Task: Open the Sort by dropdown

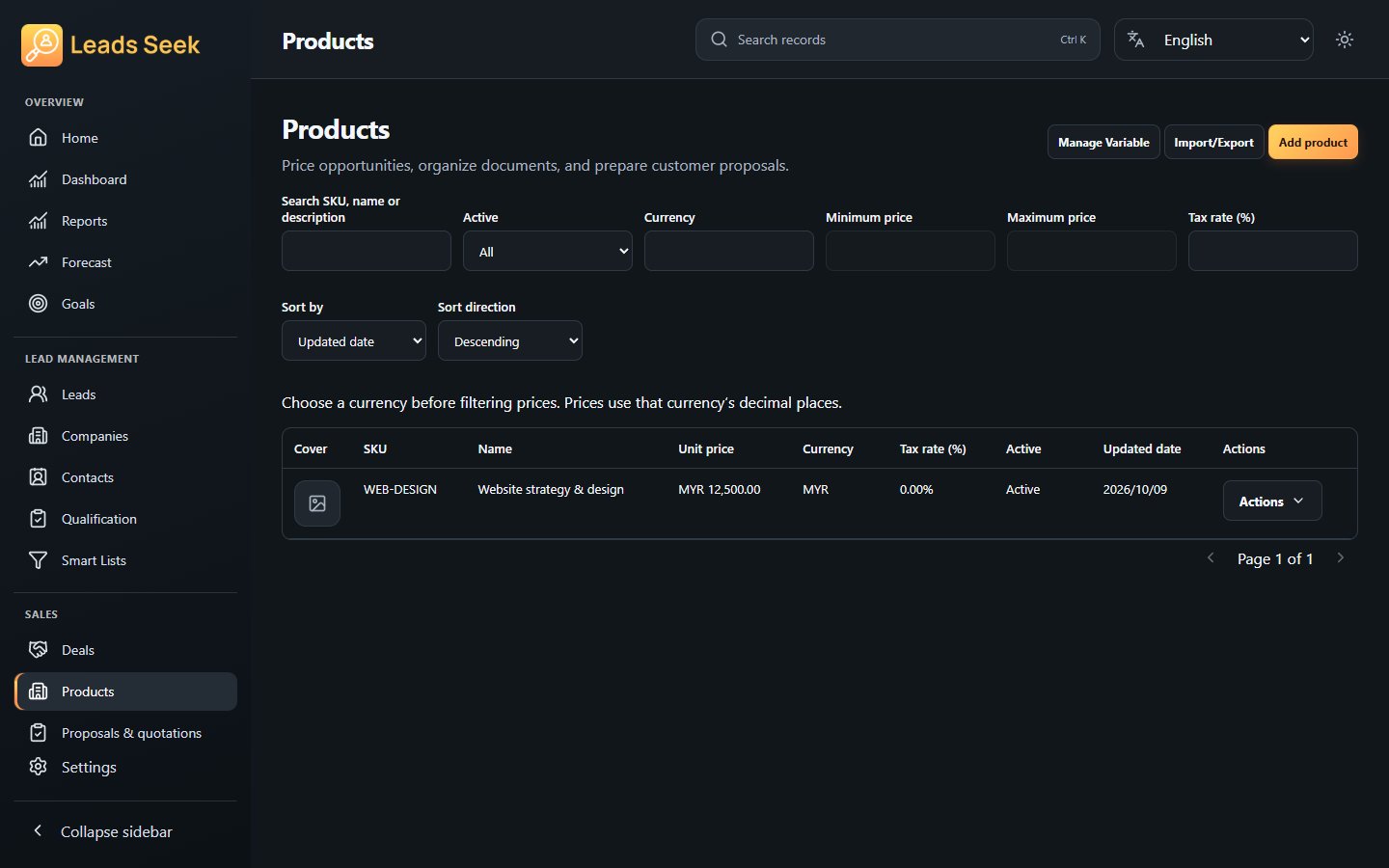Action: 354,341
